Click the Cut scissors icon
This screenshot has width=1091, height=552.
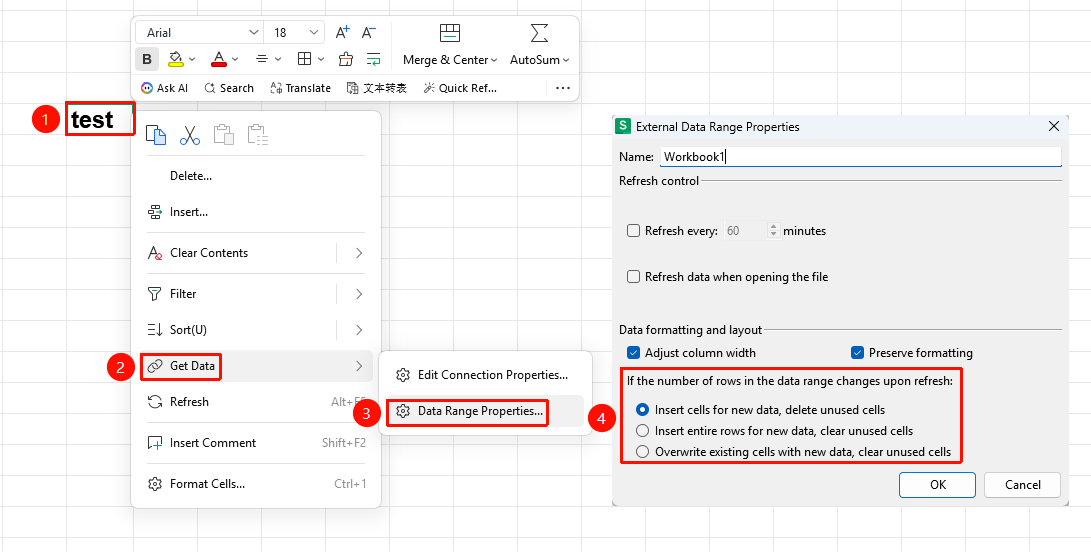(189, 135)
